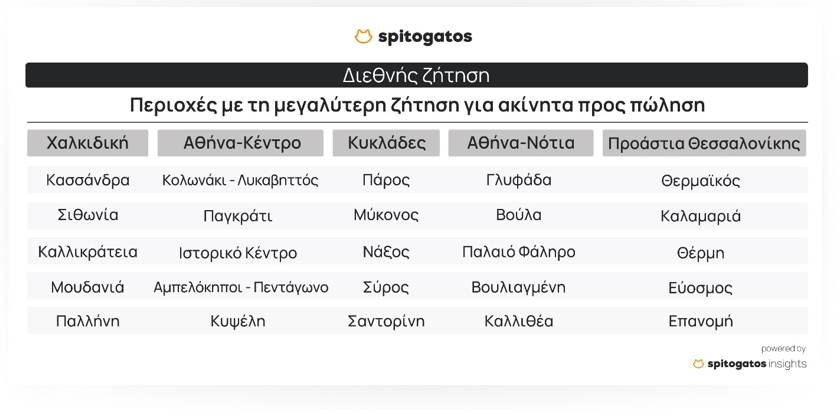Click the Αμπελόκηποι - Πεντάγωνο cell
838x415 pixels.
coord(241,287)
